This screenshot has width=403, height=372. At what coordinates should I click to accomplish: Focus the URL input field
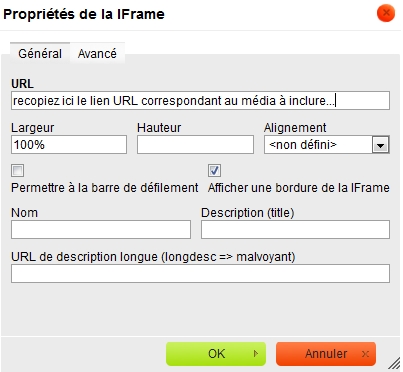(200, 101)
